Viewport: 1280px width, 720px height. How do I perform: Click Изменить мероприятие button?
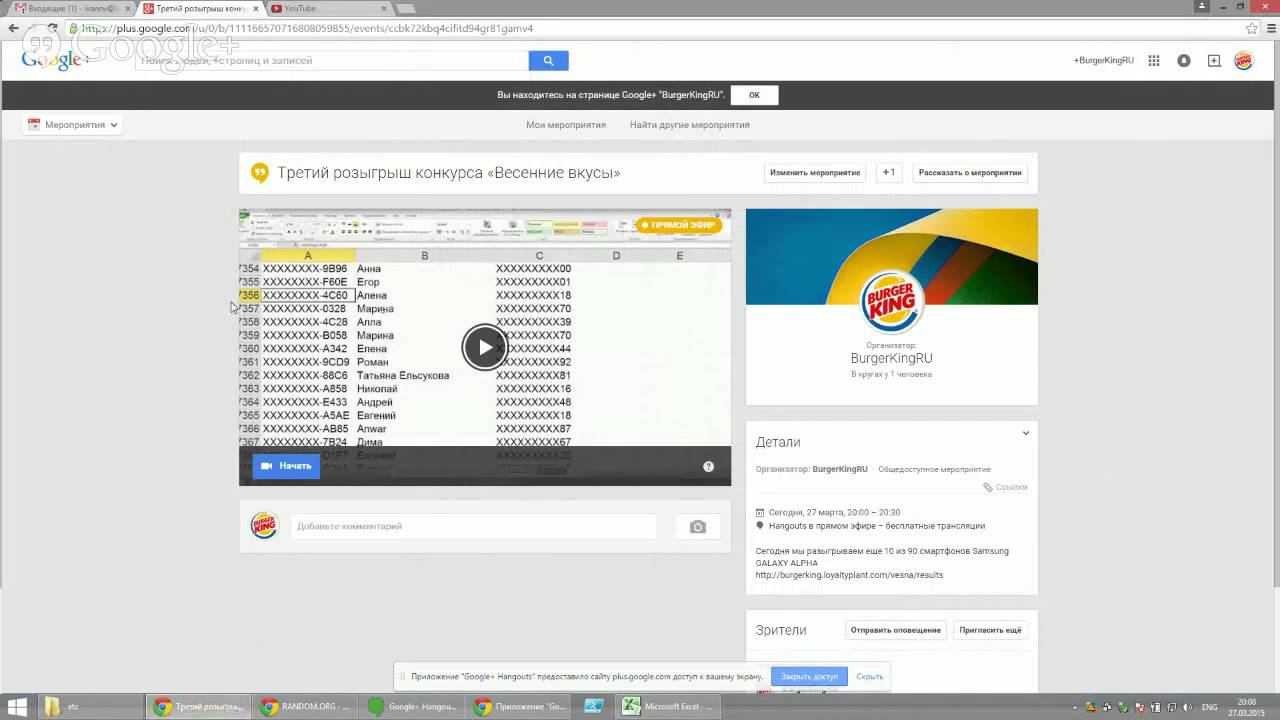[815, 172]
